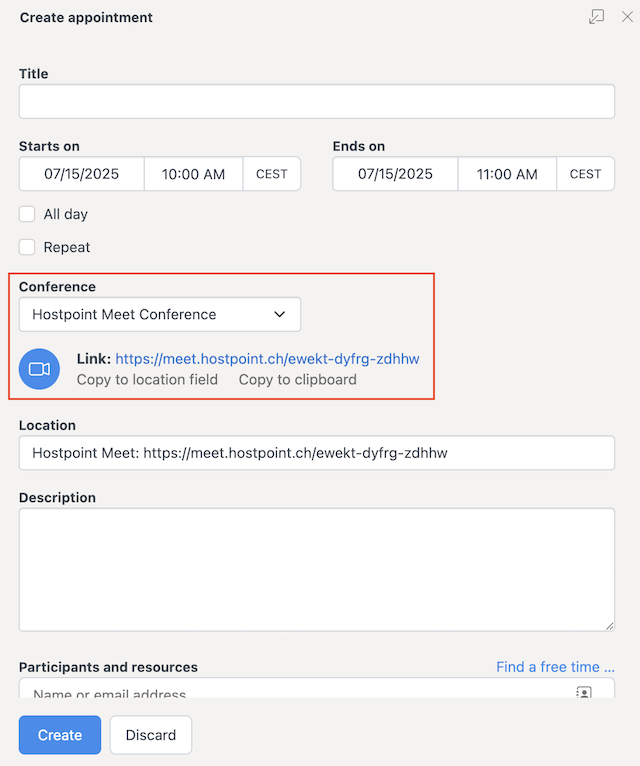Open the address book picker icon in the participants field
640x766 pixels.
point(584,692)
